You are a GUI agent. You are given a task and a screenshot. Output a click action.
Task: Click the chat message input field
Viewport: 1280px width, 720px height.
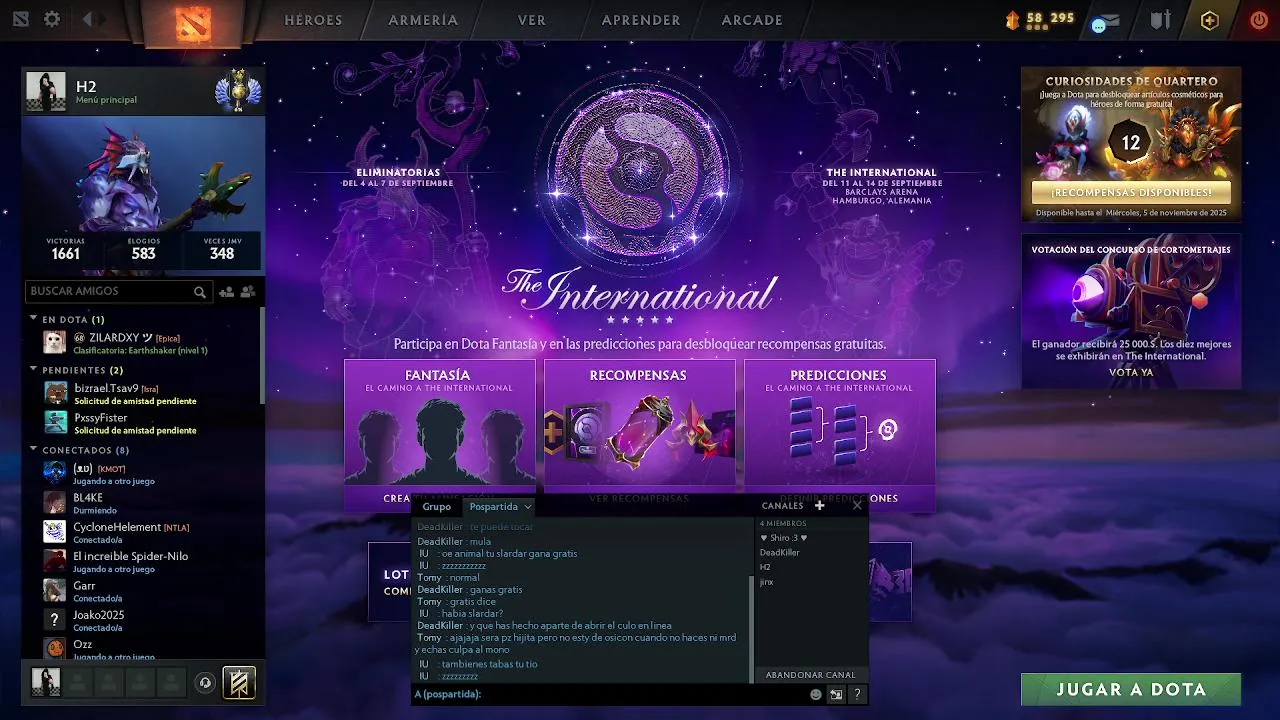pos(610,694)
